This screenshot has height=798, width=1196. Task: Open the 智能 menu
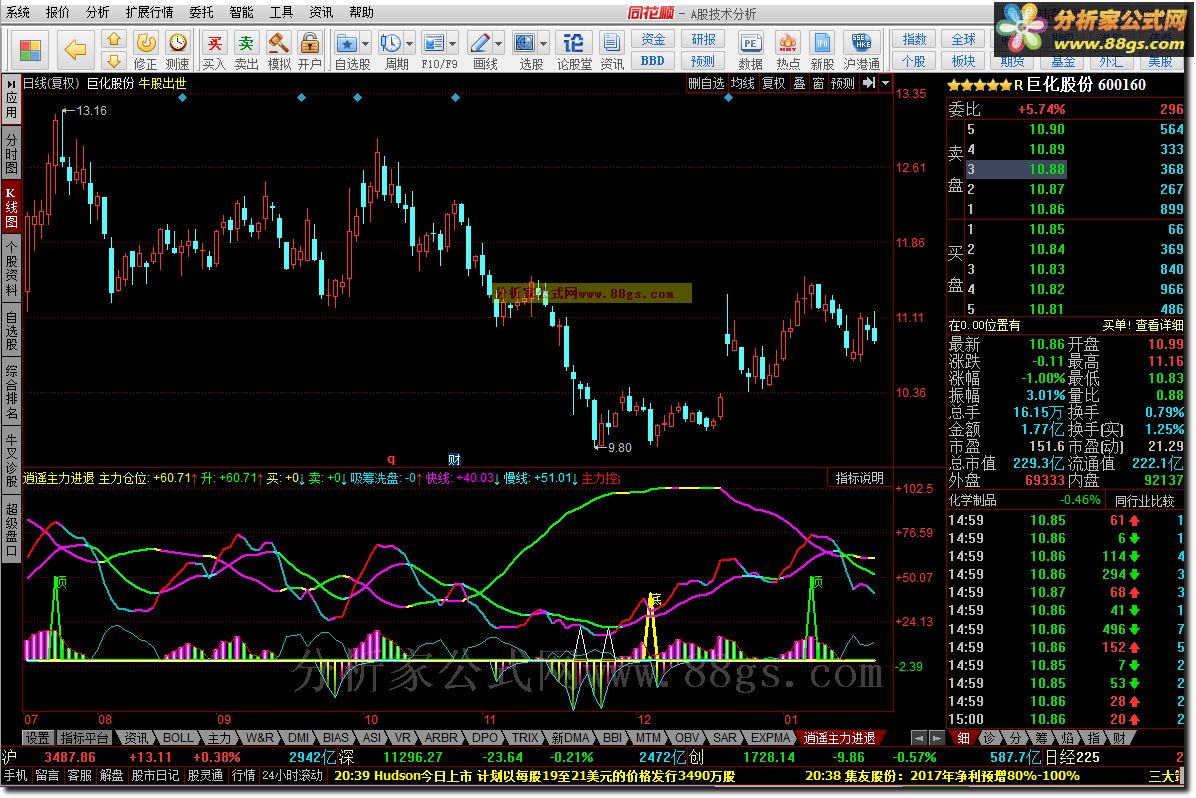click(x=241, y=12)
